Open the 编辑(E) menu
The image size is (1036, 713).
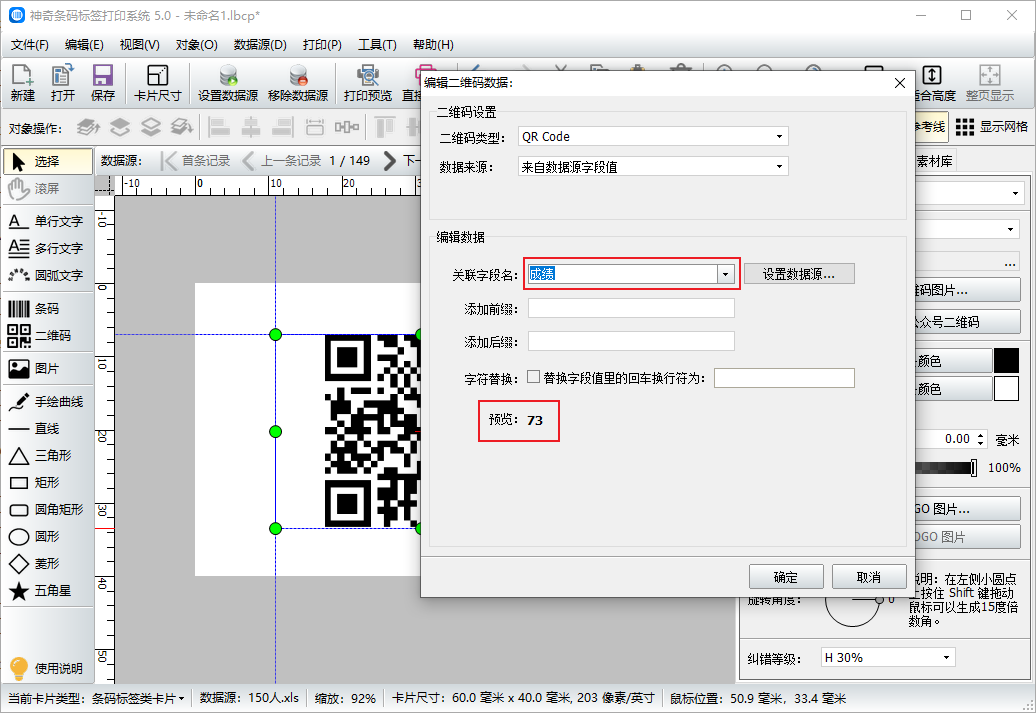point(84,45)
